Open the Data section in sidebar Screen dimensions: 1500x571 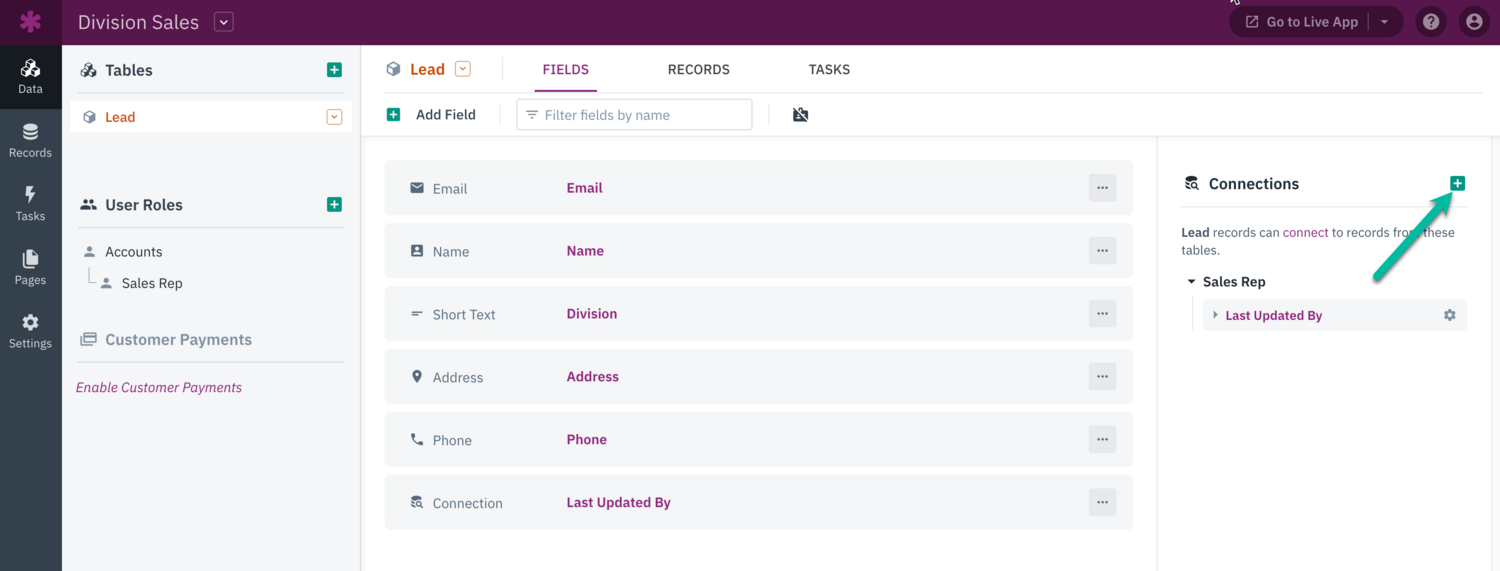click(30, 77)
